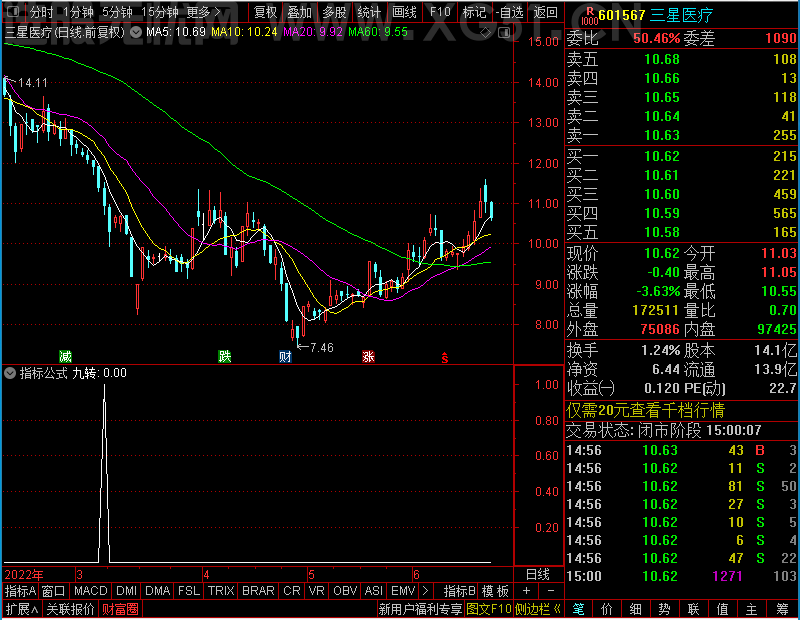Viewport: 800px width, 620px height.
Task: Select the 筹 chips tab
Action: click(783, 609)
